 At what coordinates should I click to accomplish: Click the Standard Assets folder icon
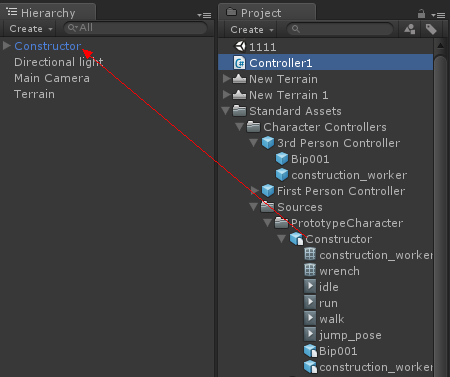click(239, 111)
